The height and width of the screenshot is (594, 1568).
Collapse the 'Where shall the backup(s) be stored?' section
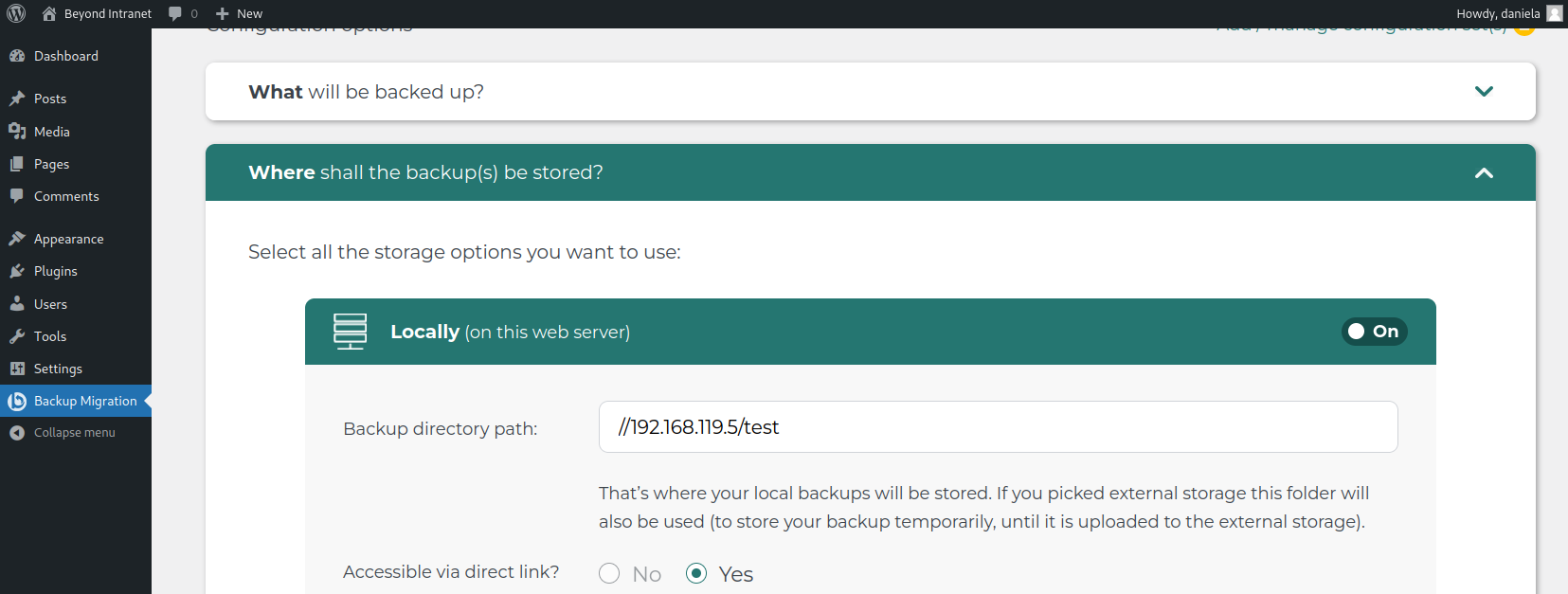point(1483,172)
